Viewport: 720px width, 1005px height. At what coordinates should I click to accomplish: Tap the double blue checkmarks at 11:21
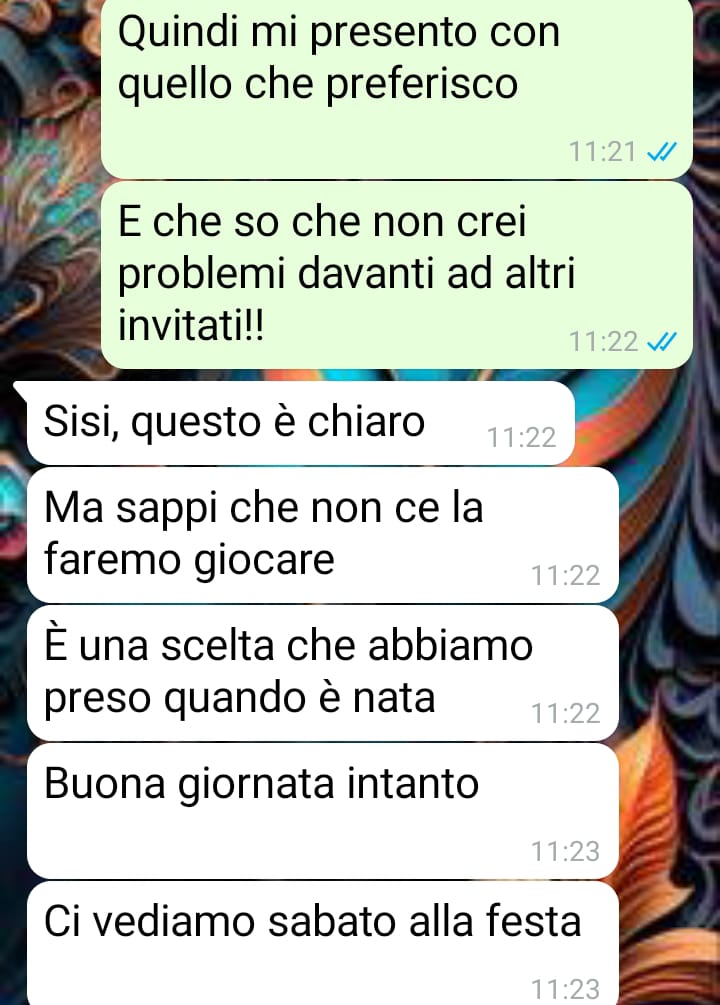[661, 153]
